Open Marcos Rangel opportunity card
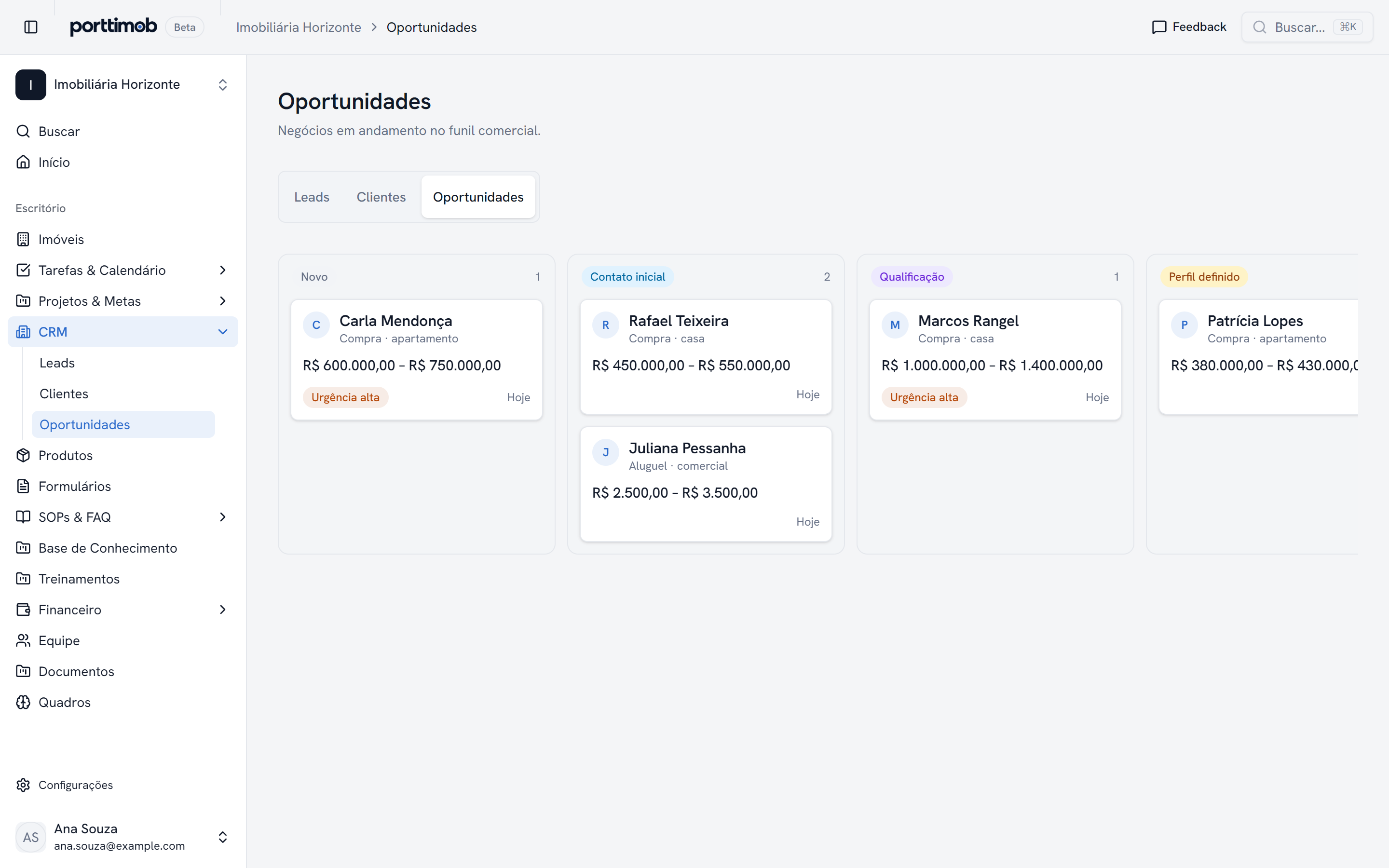This screenshot has width=1389, height=868. point(995,360)
